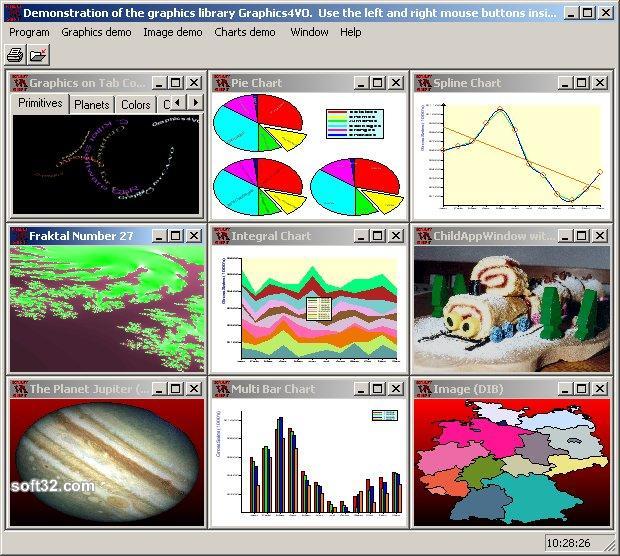Open the Graphics demo menu

pos(96,32)
